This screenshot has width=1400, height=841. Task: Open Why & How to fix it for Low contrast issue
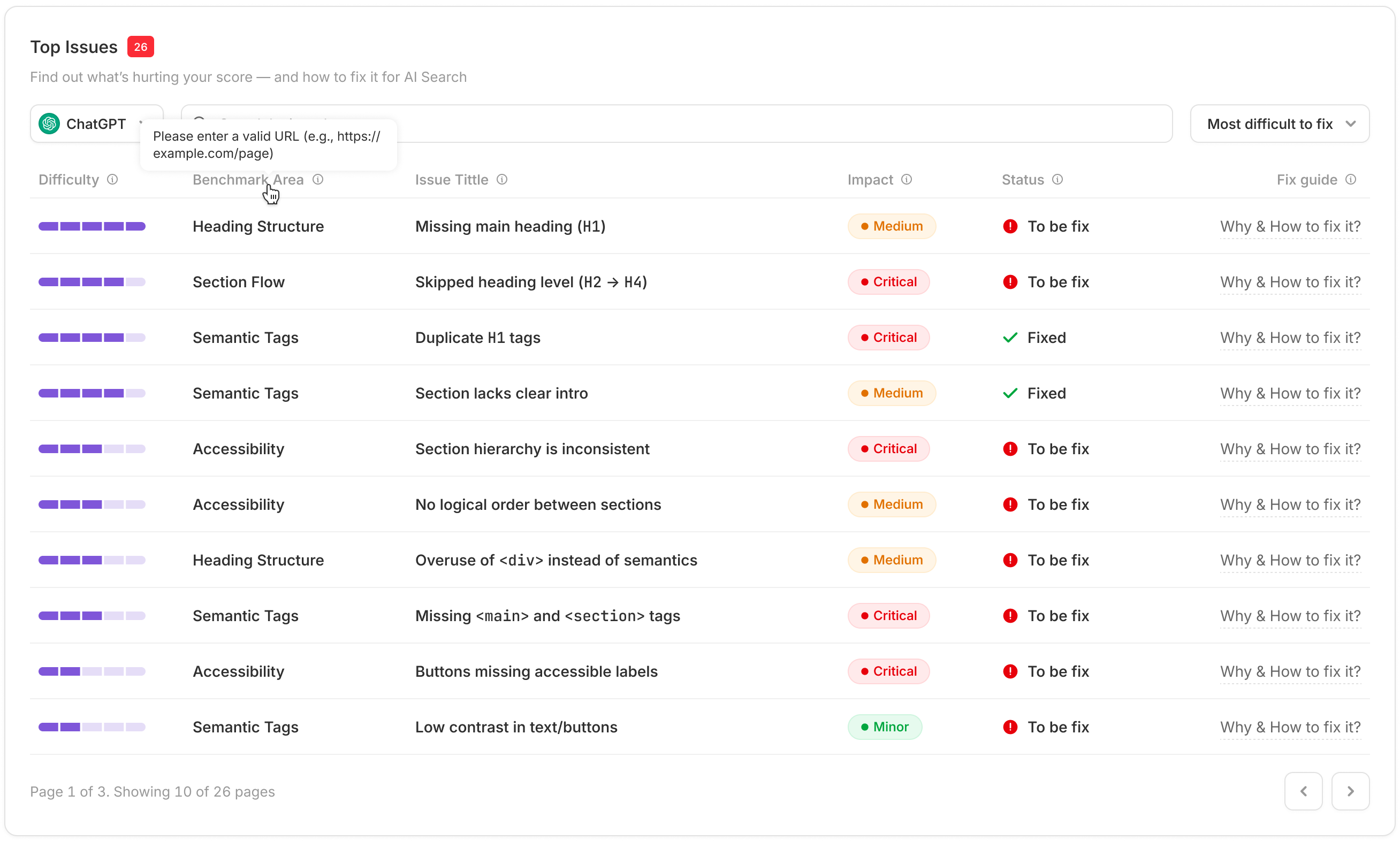[x=1290, y=727]
